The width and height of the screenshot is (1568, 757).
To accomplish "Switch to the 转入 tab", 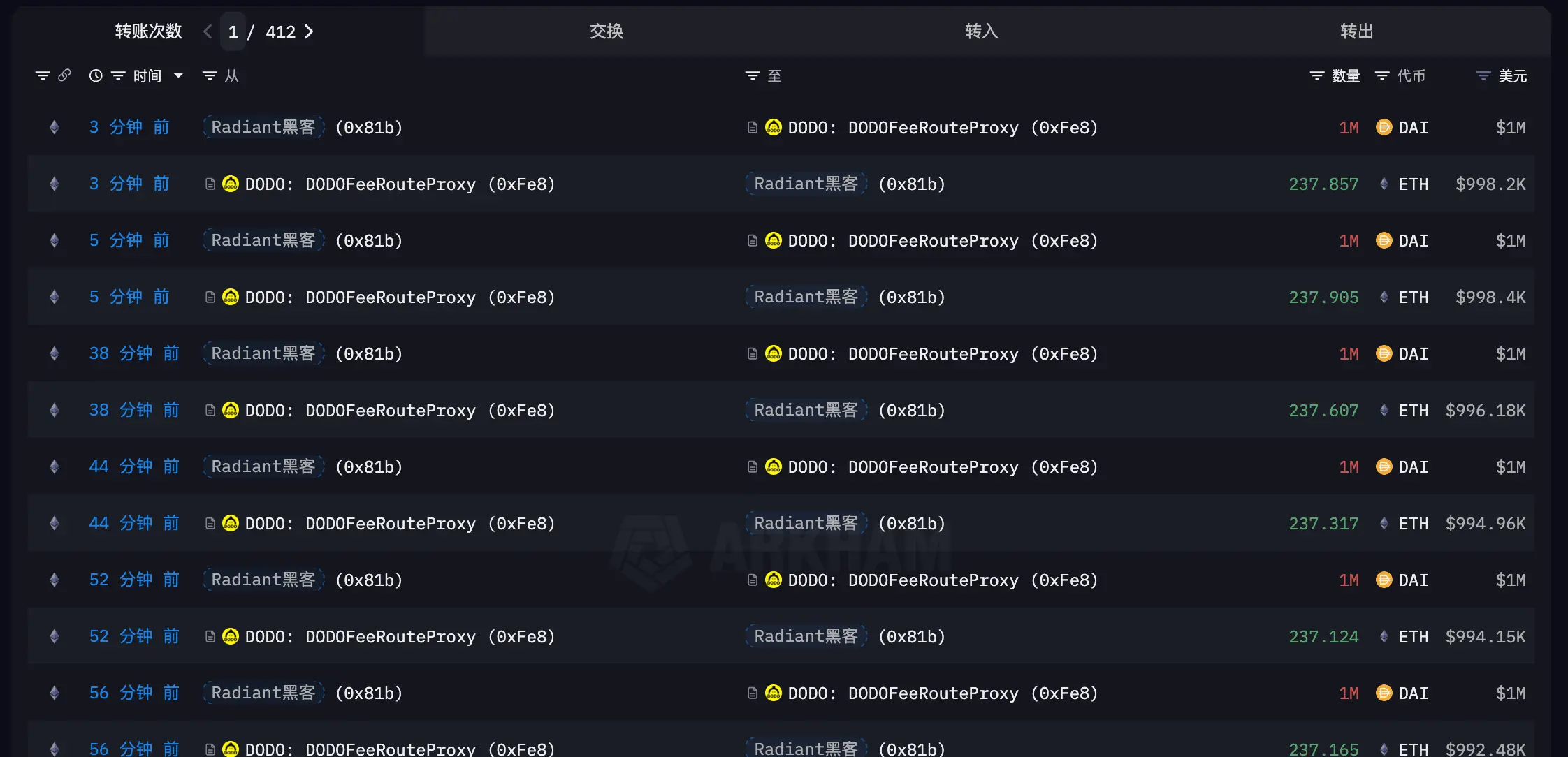I will pyautogui.click(x=981, y=31).
